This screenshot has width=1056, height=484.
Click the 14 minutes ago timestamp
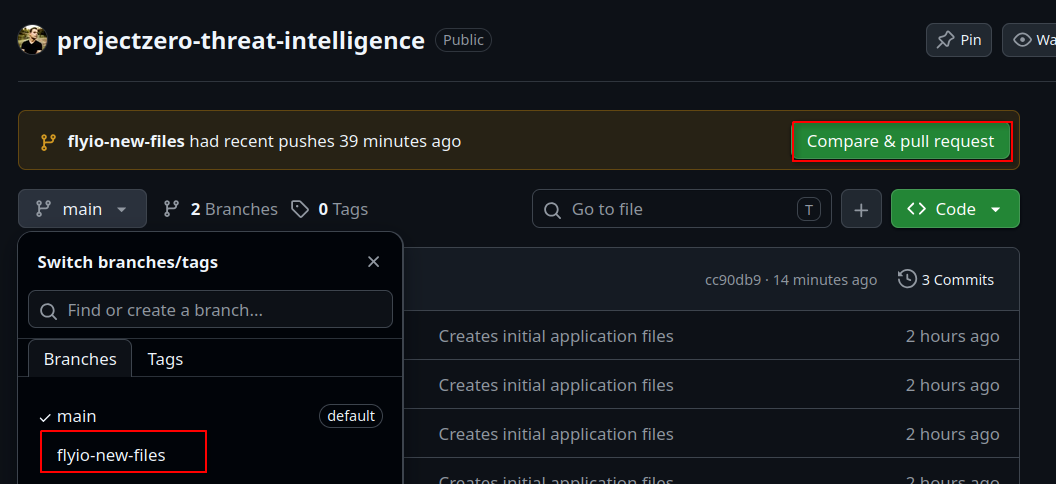825,279
